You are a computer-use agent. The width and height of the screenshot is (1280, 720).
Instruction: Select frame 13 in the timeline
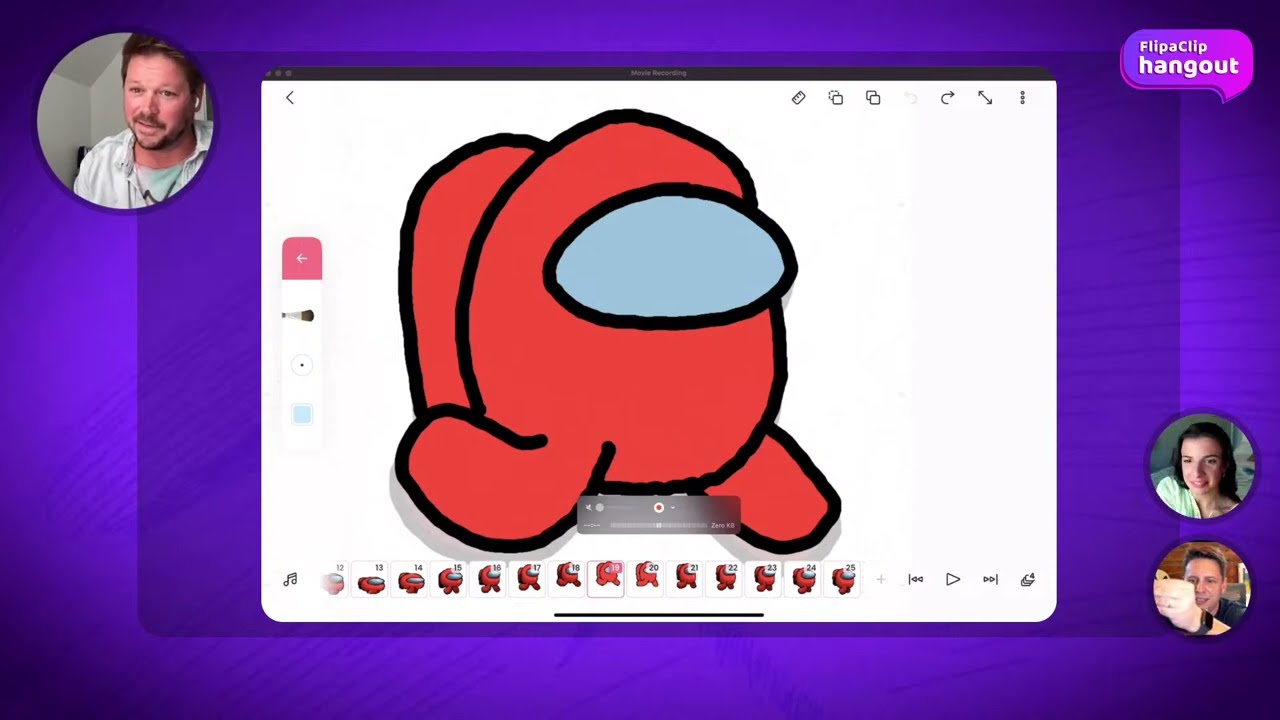[x=372, y=580]
